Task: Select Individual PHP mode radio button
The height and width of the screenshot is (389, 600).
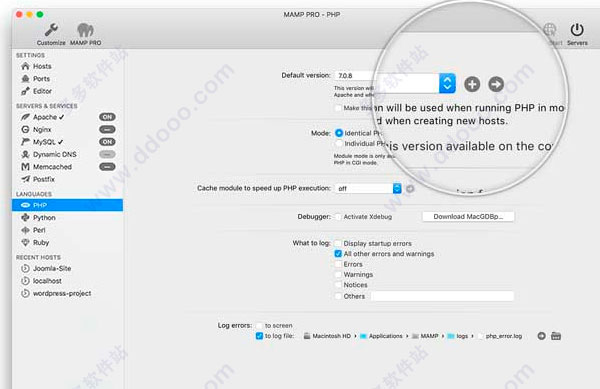Action: 339,143
